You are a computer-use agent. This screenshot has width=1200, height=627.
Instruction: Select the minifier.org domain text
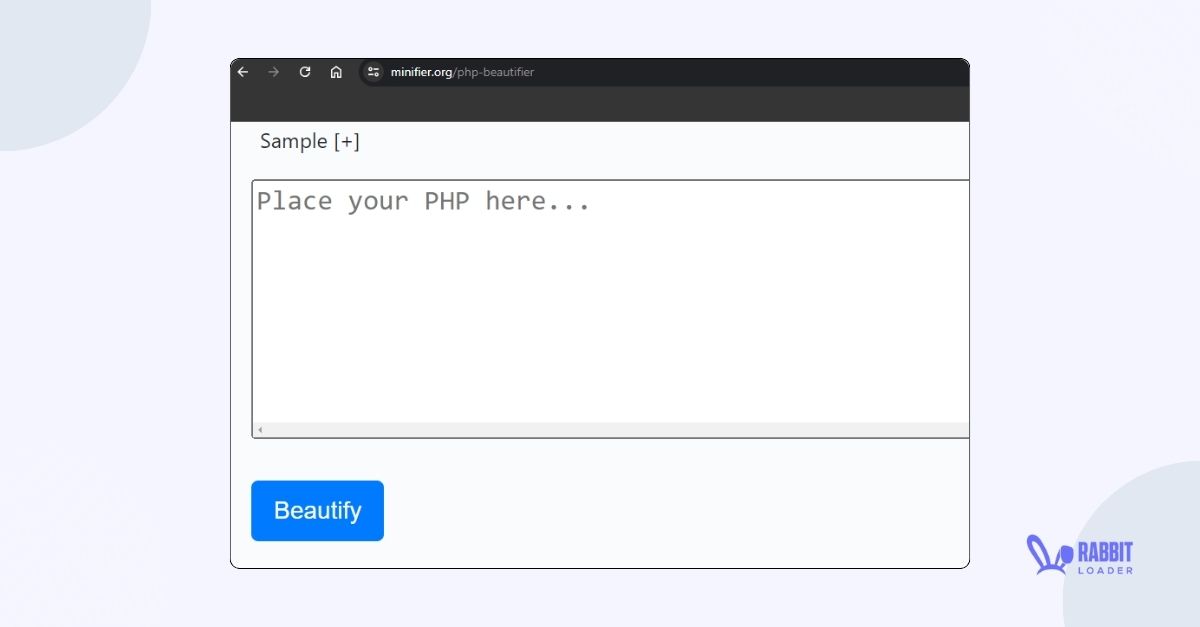[x=421, y=72]
